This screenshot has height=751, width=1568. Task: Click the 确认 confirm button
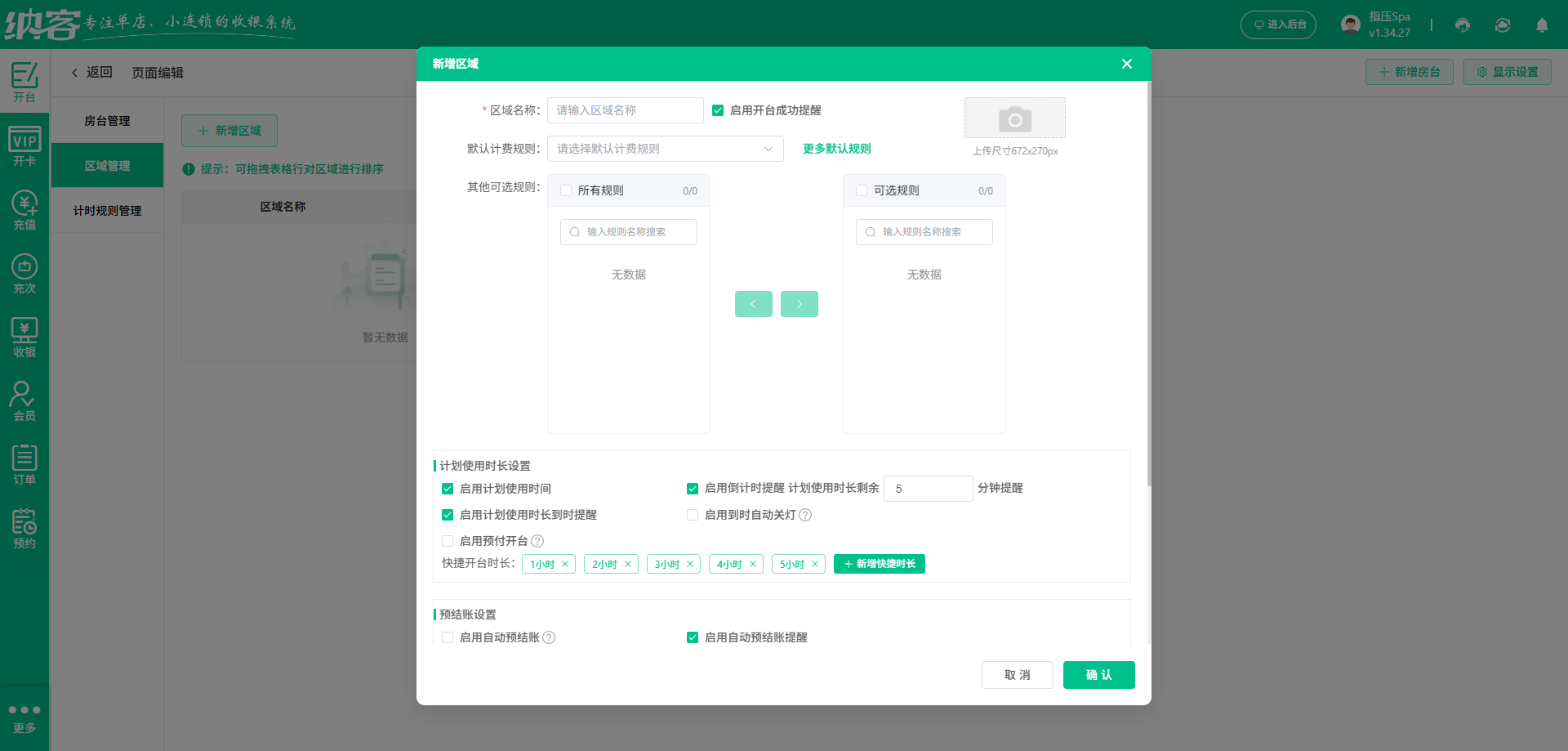1098,675
